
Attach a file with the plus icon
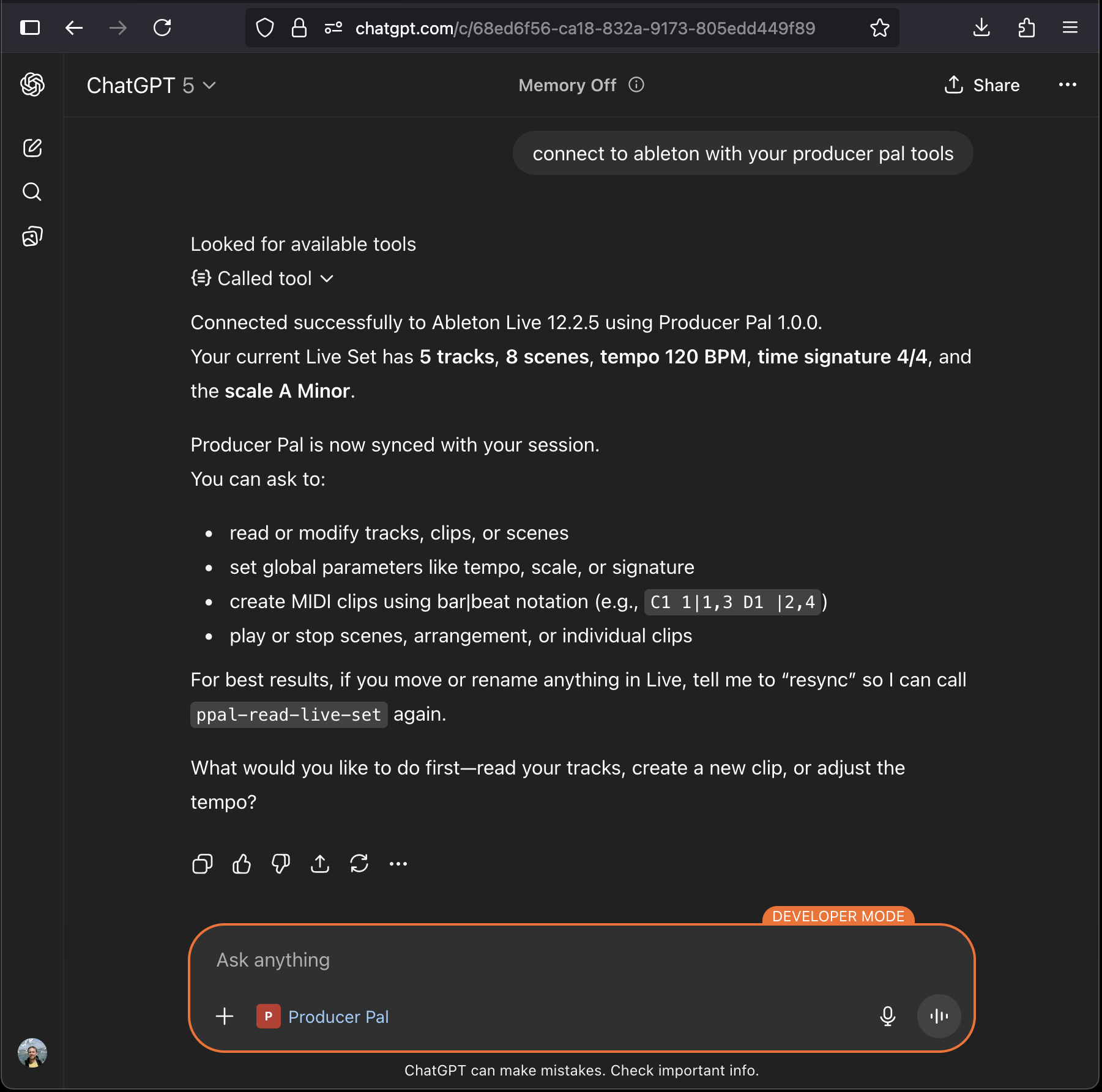[x=224, y=1016]
